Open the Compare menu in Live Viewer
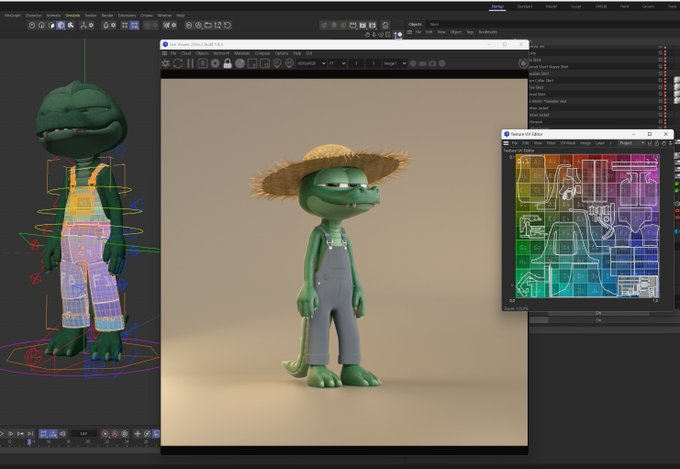Screen dimensions: 680x469 [x=262, y=53]
